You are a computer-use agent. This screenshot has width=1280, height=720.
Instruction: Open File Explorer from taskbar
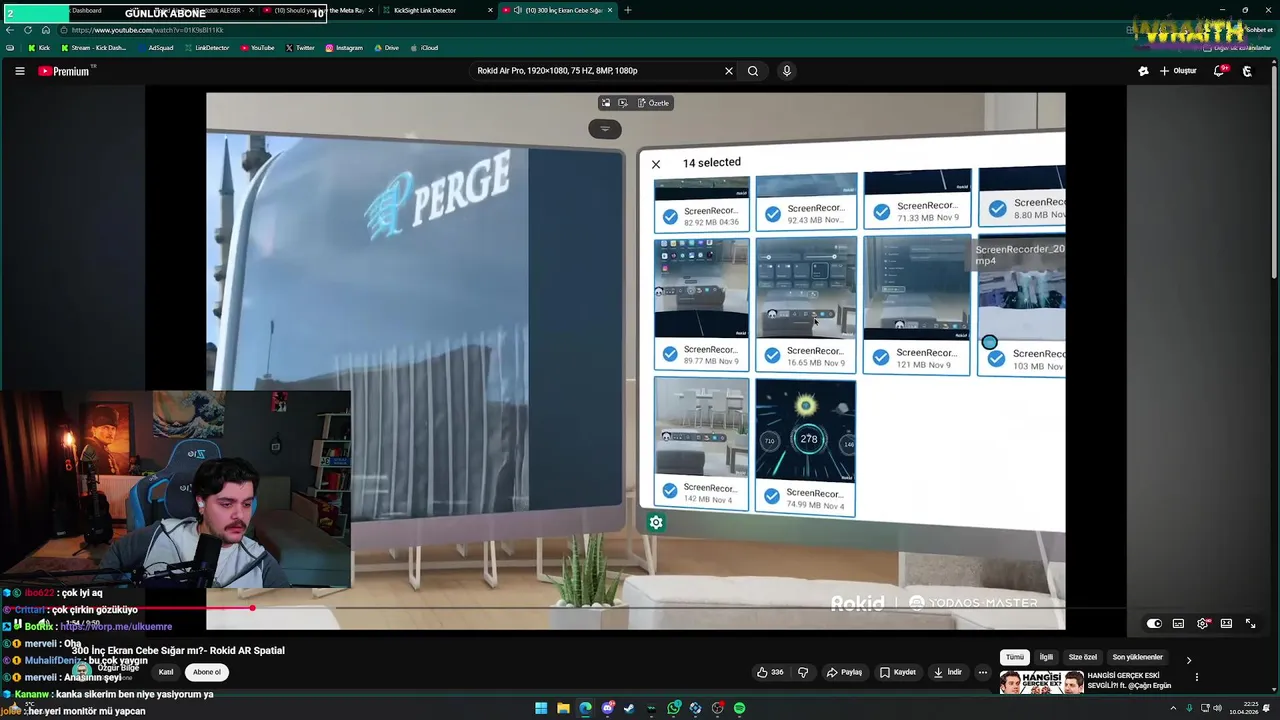pyautogui.click(x=563, y=708)
